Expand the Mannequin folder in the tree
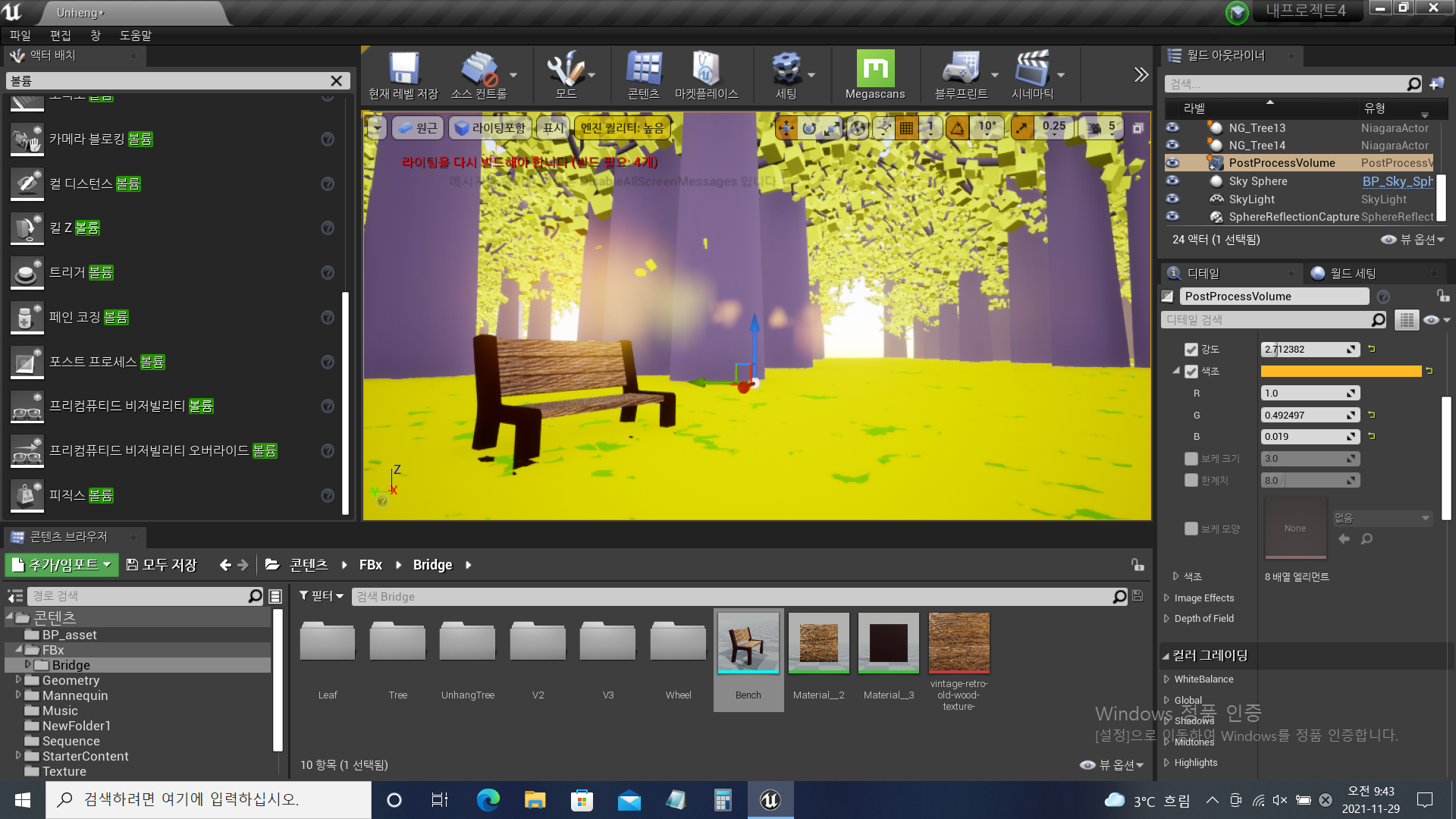Image resolution: width=1456 pixels, height=819 pixels. (18, 695)
